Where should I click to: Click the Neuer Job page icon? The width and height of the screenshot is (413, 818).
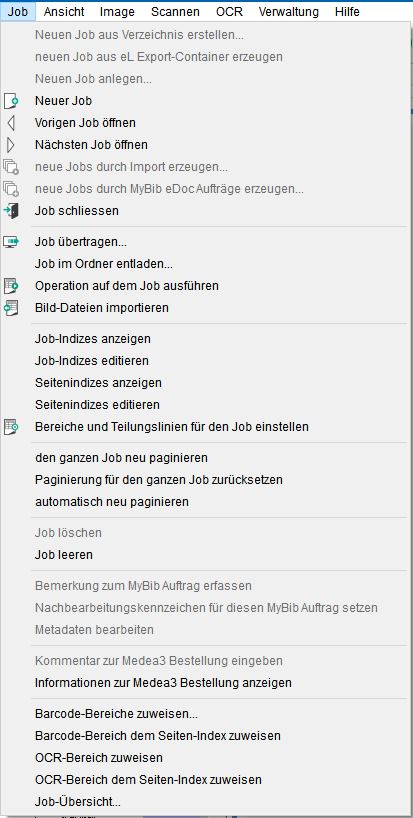click(11, 101)
